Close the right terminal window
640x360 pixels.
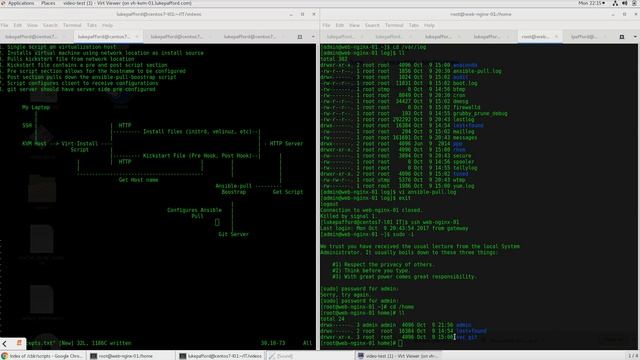pos(636,14)
